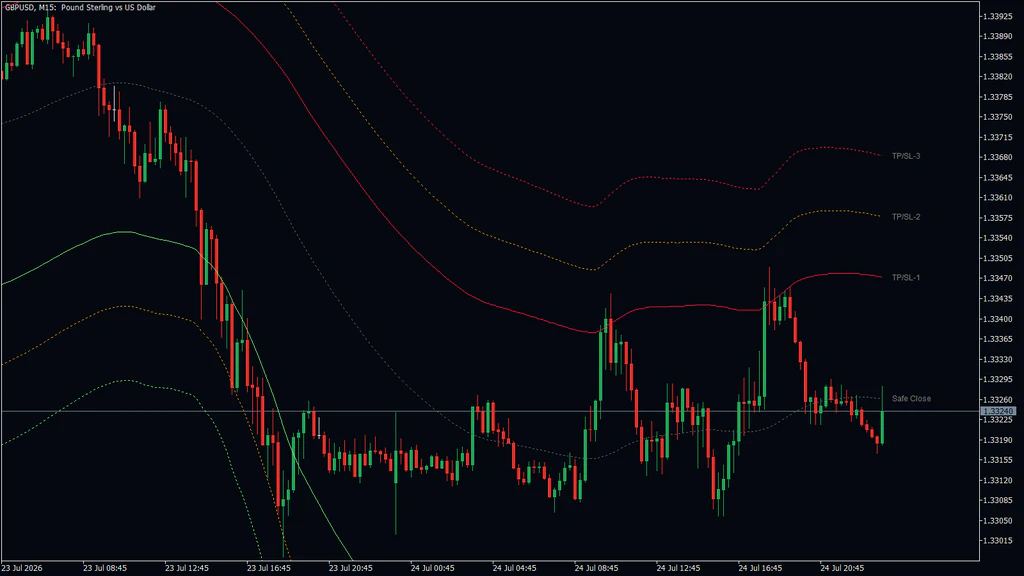
Task: Click the 1.33855 price scale value
Action: [998, 57]
